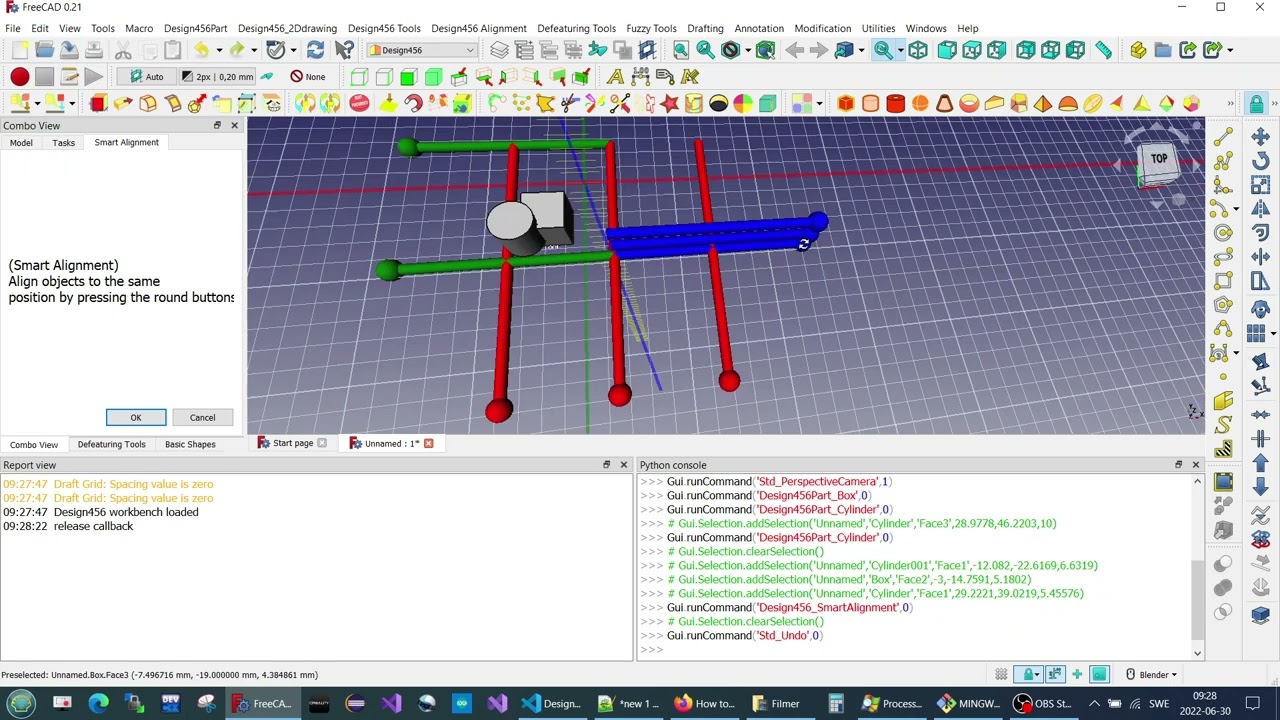1280x720 pixels.
Task: Select the measure distance ruler icon
Action: [1103, 50]
